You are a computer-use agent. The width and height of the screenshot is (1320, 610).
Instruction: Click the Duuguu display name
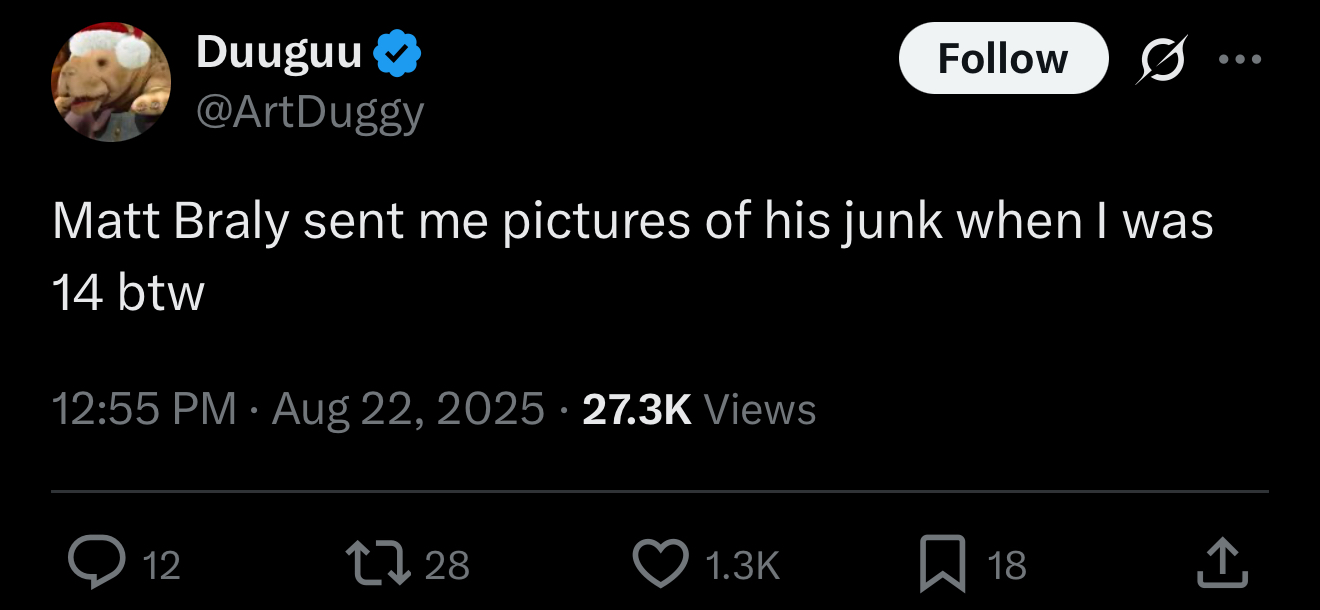click(279, 52)
